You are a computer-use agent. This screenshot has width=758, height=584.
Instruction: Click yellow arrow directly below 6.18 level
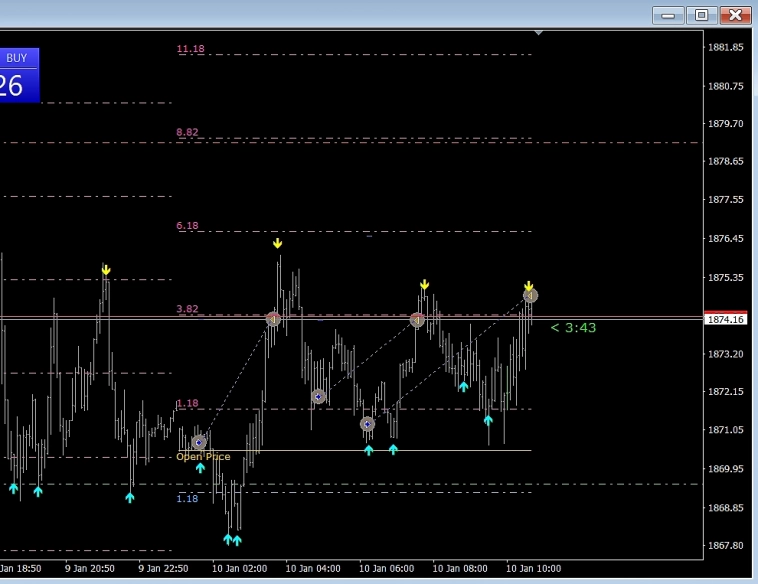[x=277, y=243]
